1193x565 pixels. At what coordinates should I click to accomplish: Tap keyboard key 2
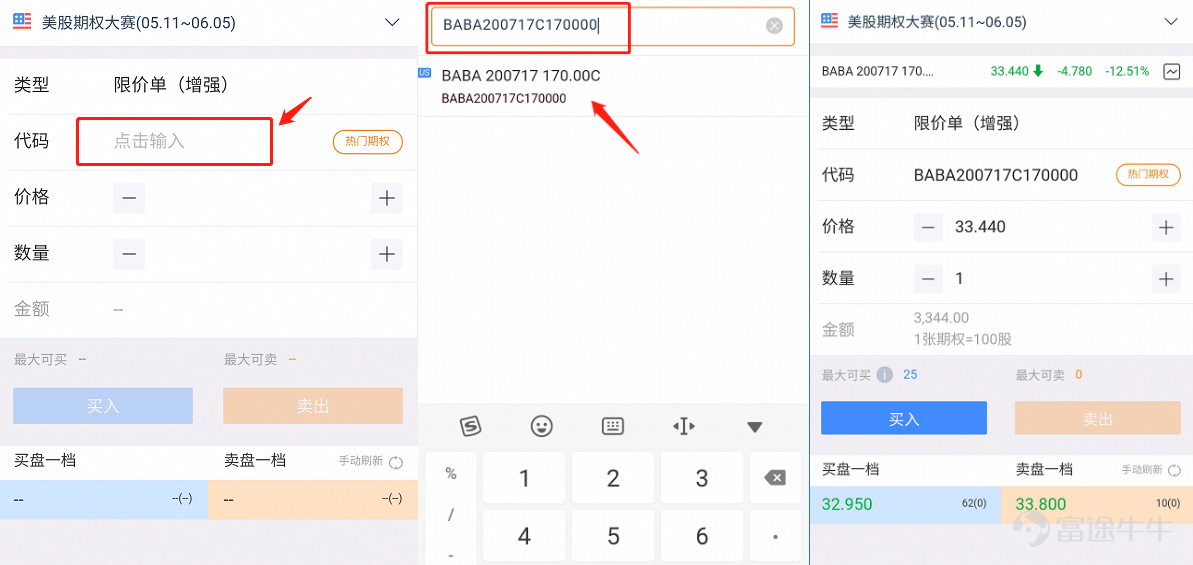[612, 478]
